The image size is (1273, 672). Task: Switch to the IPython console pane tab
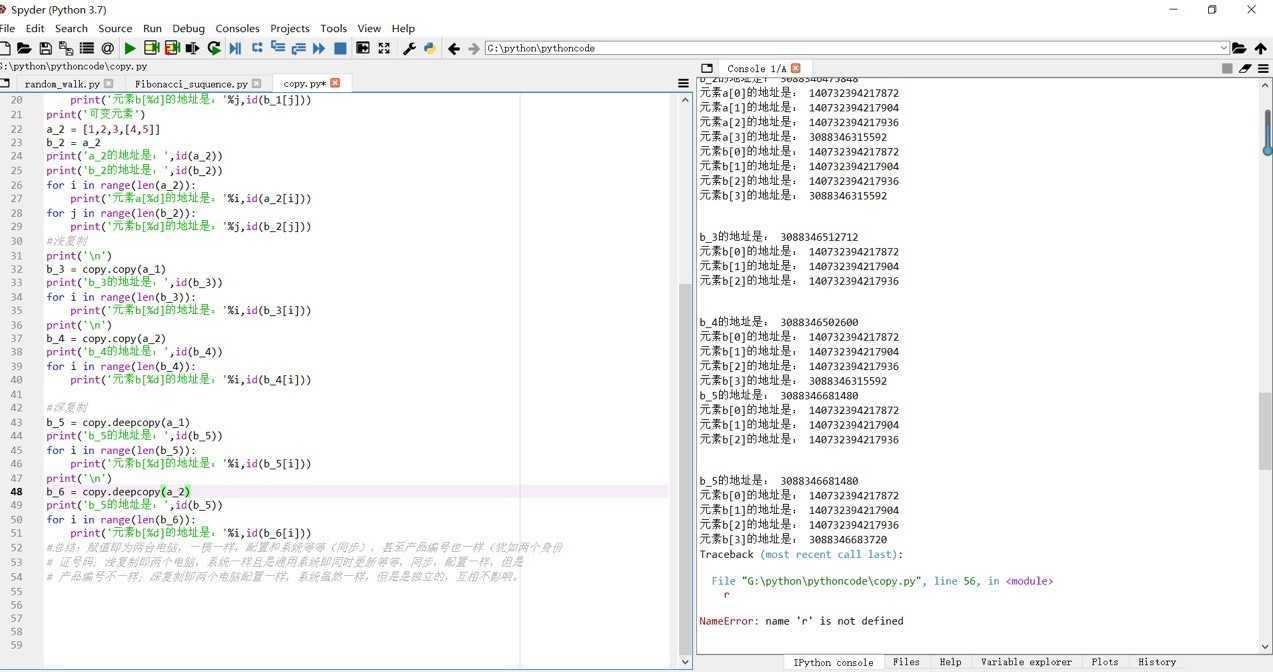[832, 662]
